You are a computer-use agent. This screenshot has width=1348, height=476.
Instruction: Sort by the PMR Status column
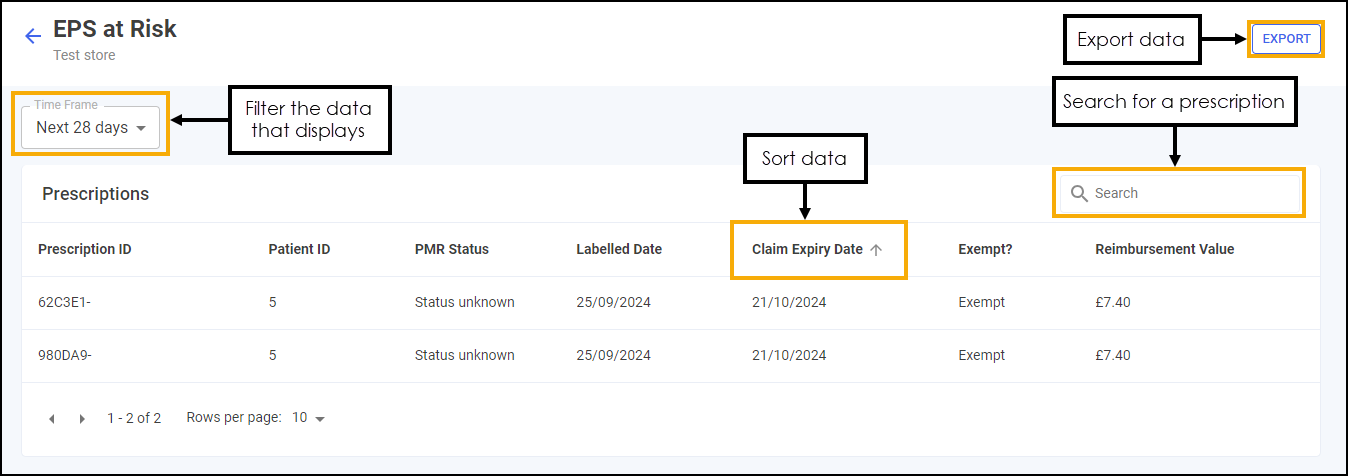point(452,249)
